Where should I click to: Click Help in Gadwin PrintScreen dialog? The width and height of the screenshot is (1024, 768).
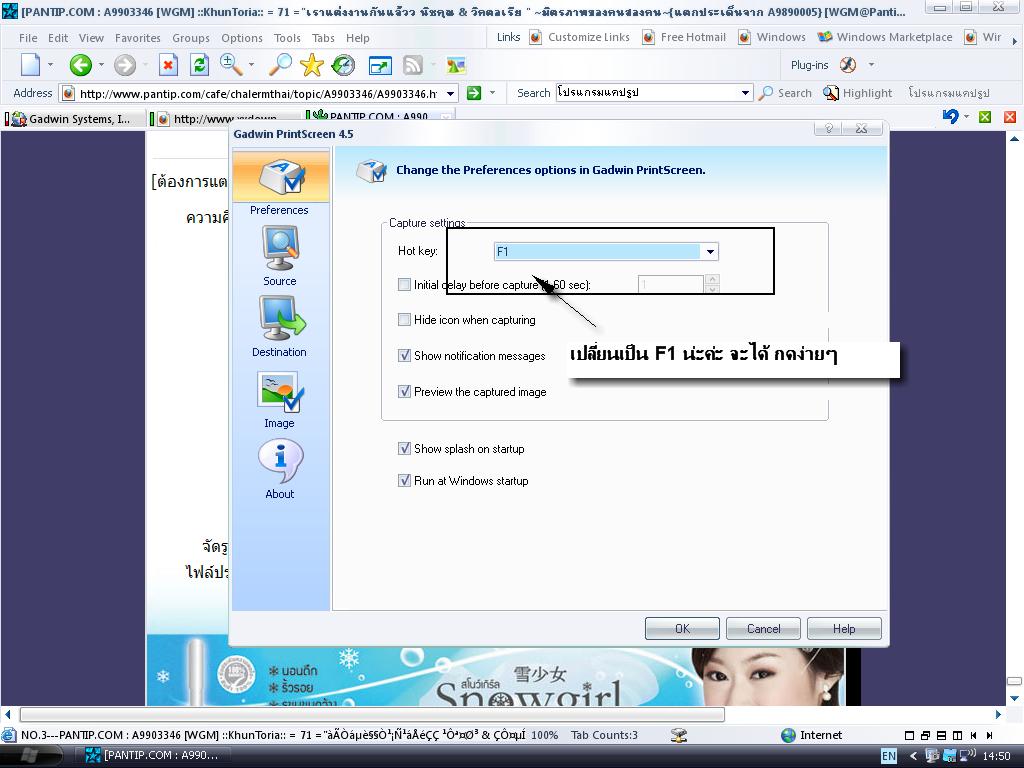[x=844, y=628]
